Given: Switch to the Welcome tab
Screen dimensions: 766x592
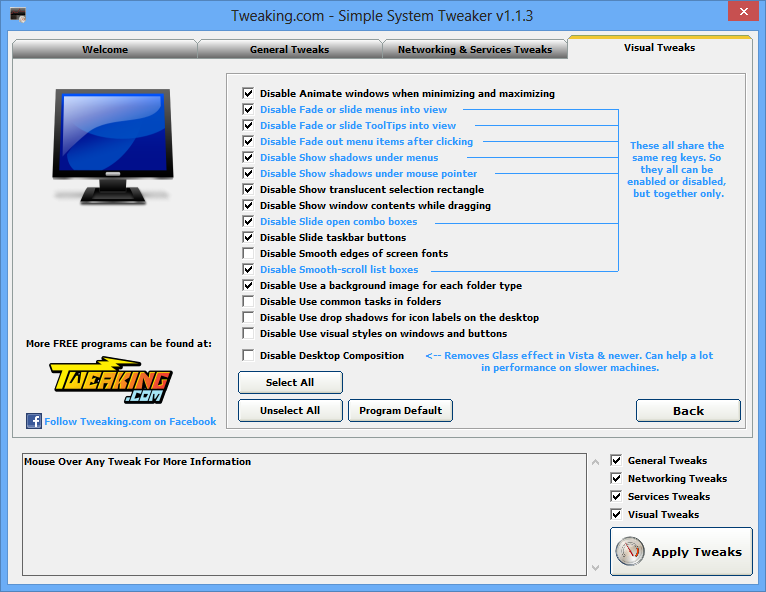Looking at the screenshot, I should click(105, 49).
